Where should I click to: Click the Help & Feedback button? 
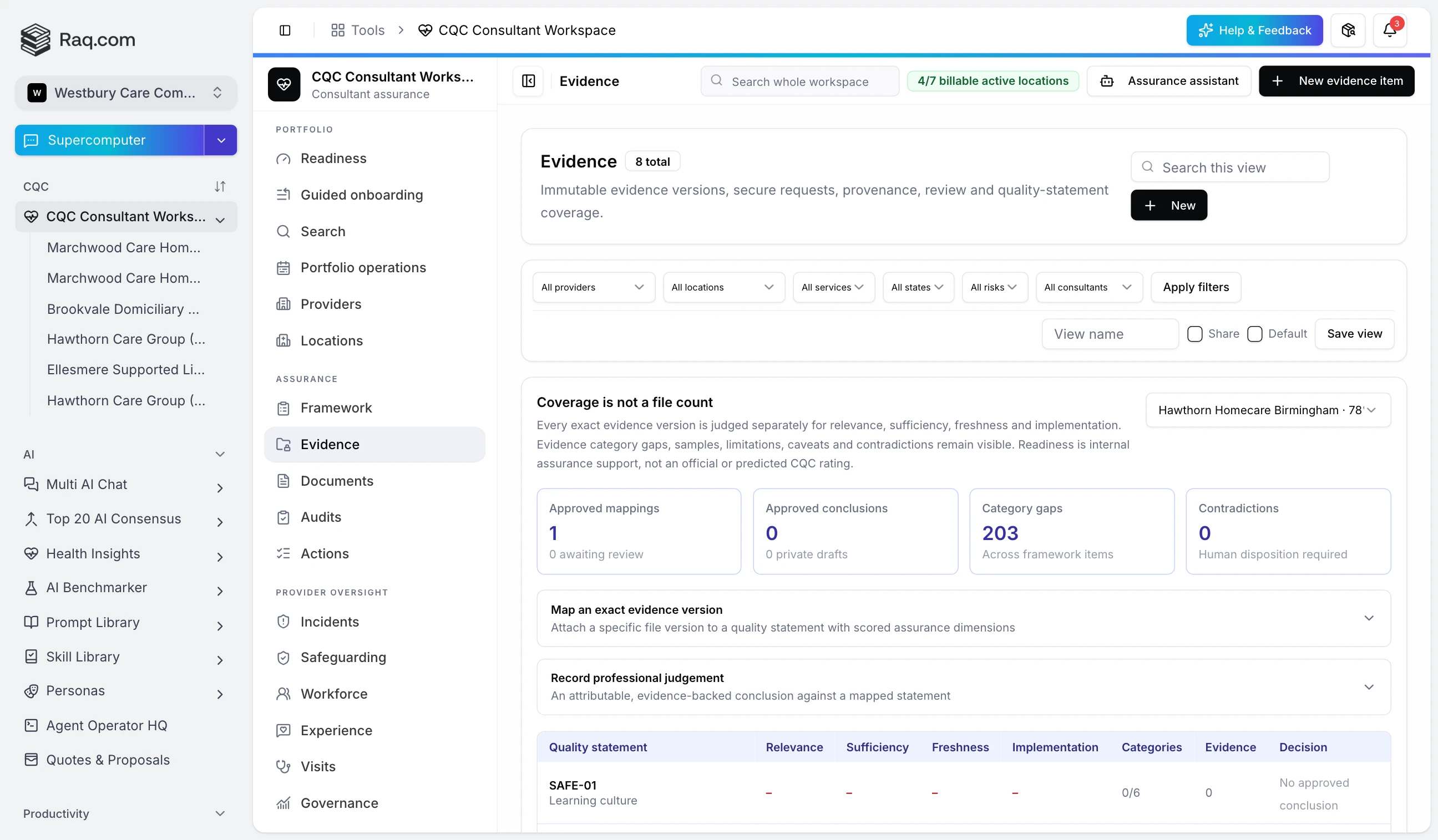pos(1254,30)
